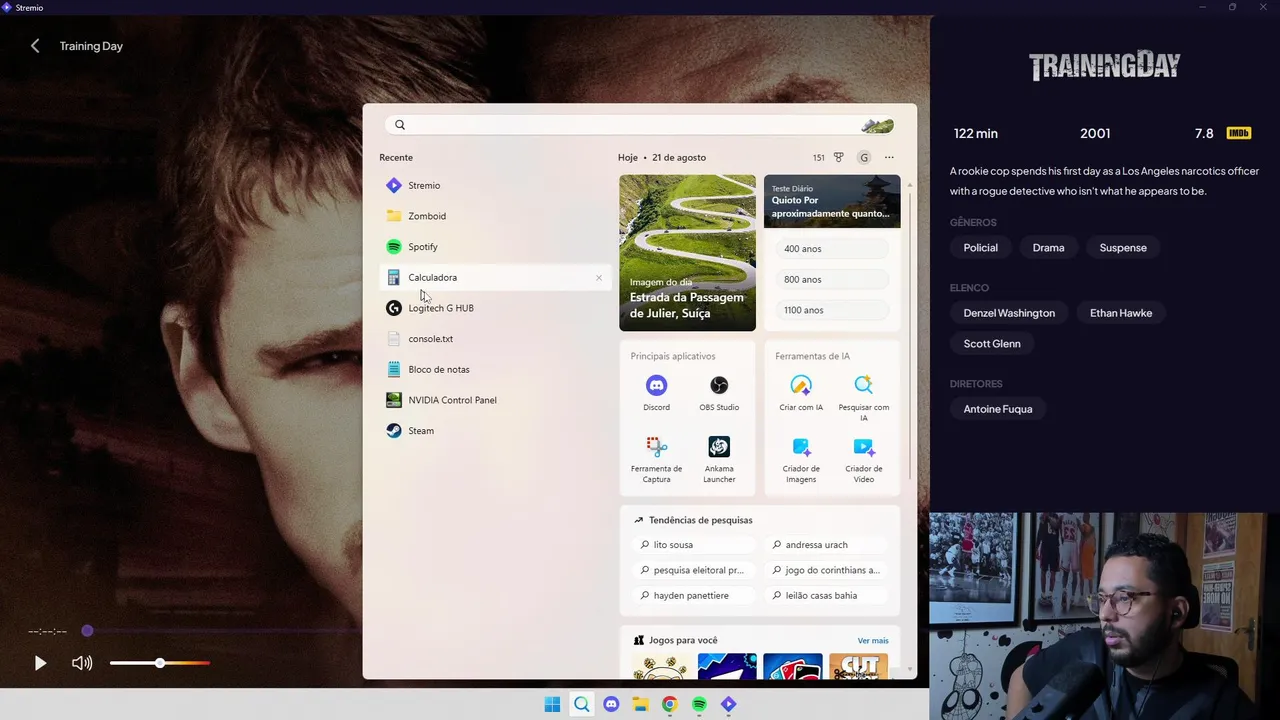Open the Estrada da Passagem de Julier image

point(687,253)
